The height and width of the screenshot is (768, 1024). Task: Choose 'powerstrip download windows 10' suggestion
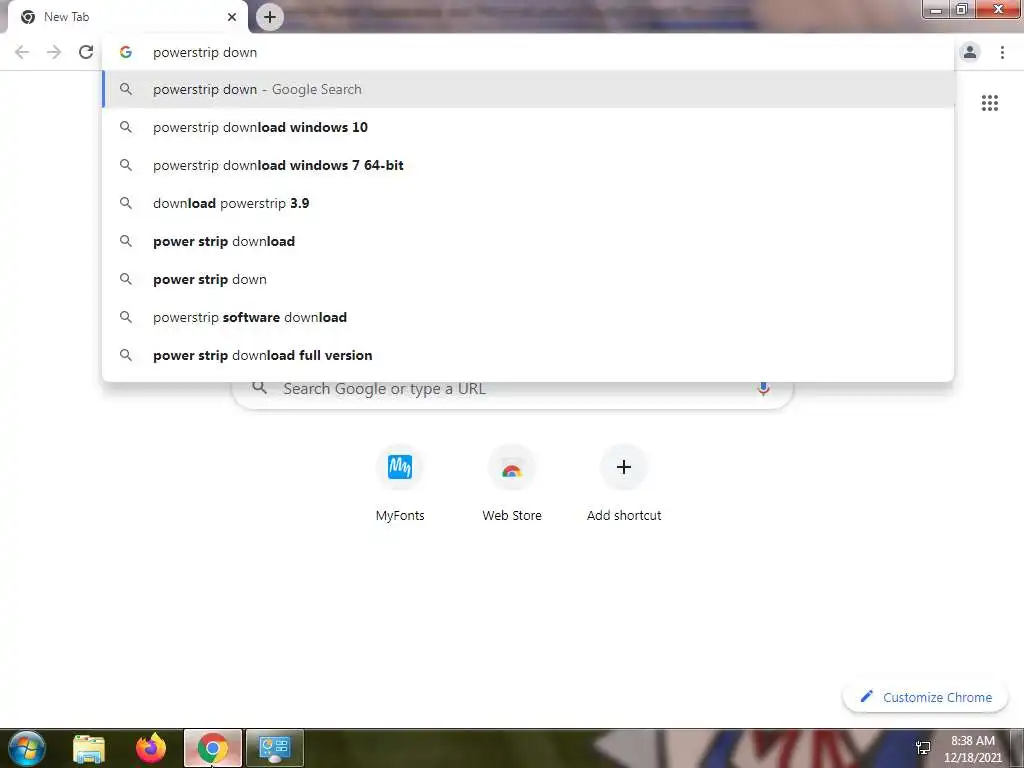tap(528, 127)
